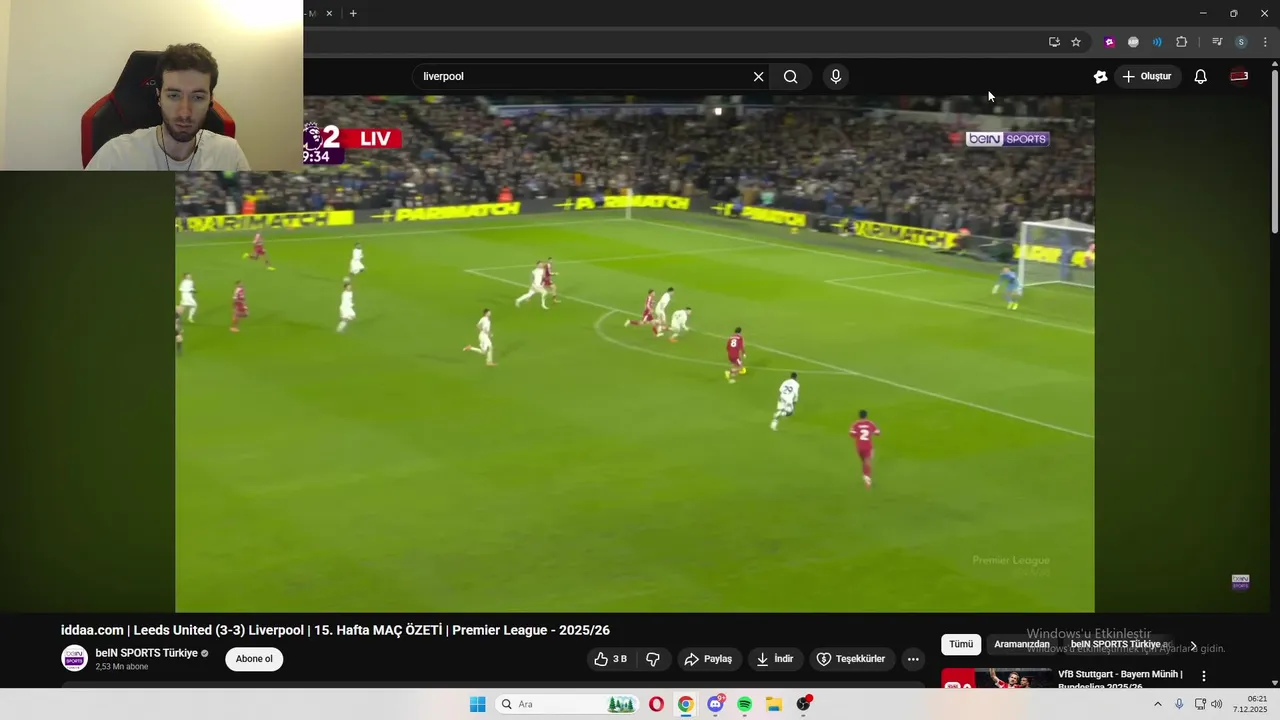This screenshot has height=720, width=1280.
Task: Open the Windows Start menu
Action: coord(478,704)
